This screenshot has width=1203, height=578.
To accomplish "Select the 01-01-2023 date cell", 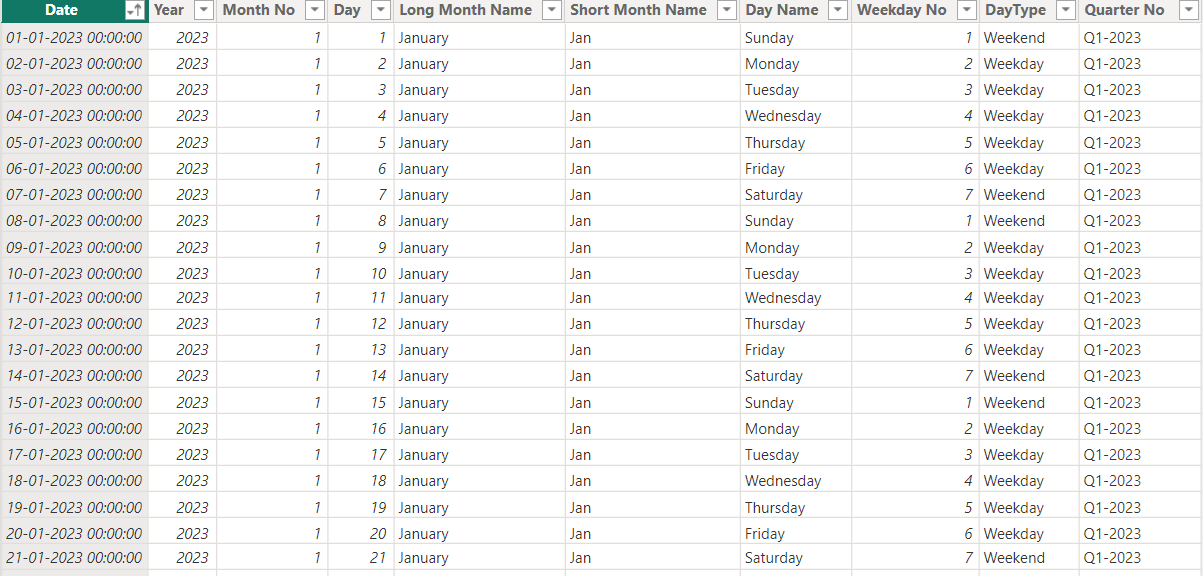I will pos(74,38).
